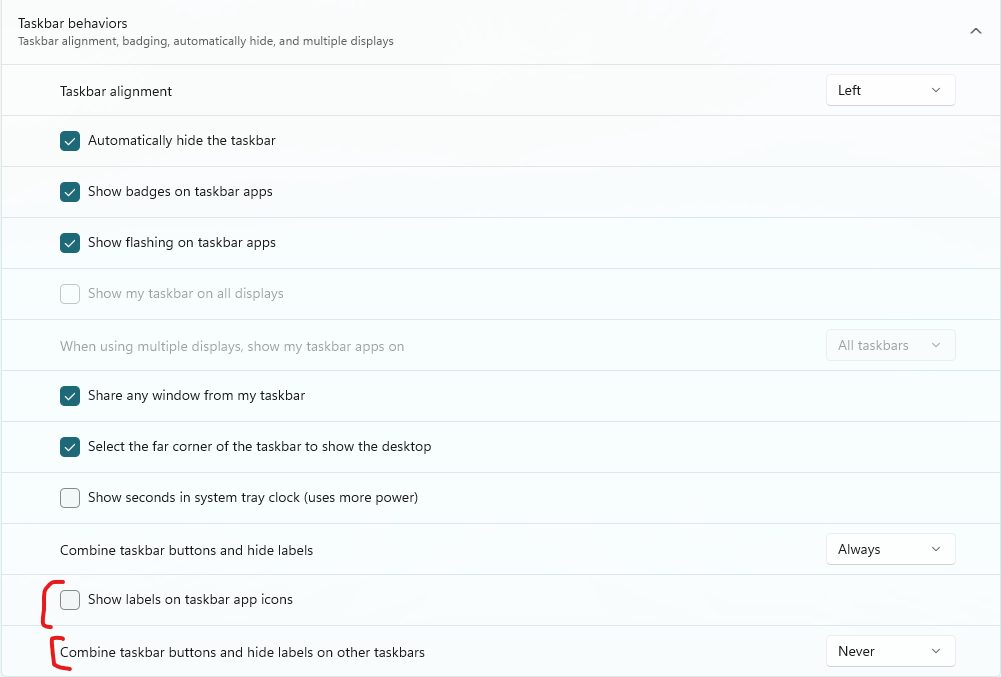Check Show labels on taskbar app icons
Image resolution: width=1001 pixels, height=677 pixels.
tap(70, 600)
